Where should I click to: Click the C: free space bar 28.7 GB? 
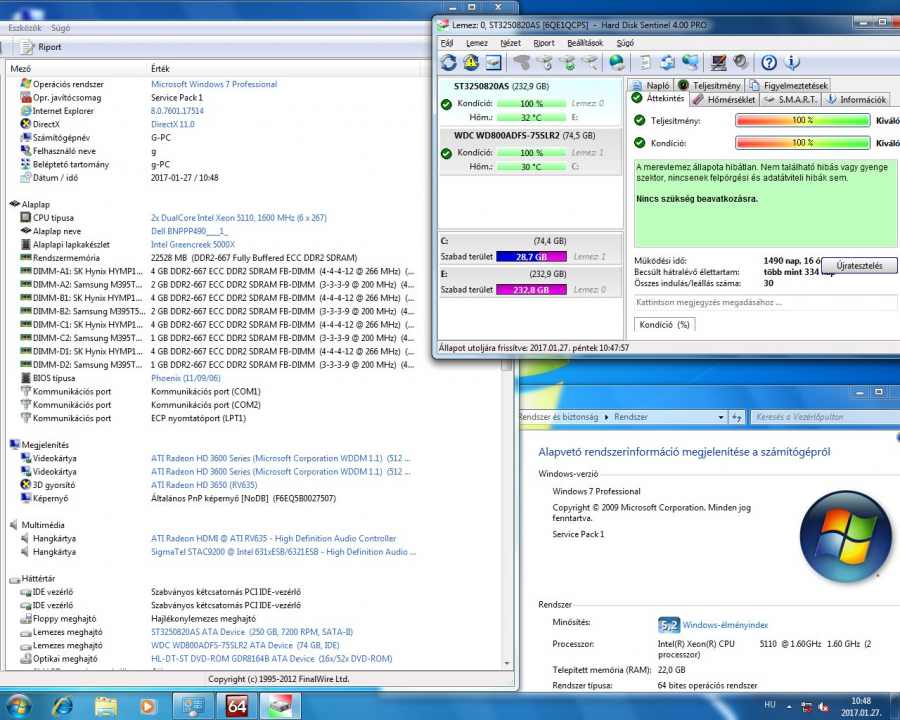[531, 257]
